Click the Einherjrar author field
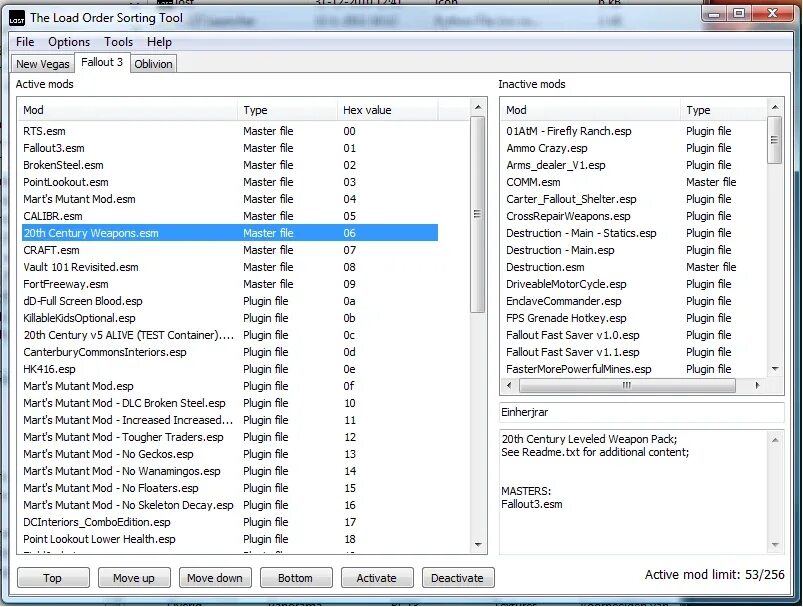The width and height of the screenshot is (803, 607). pos(641,412)
